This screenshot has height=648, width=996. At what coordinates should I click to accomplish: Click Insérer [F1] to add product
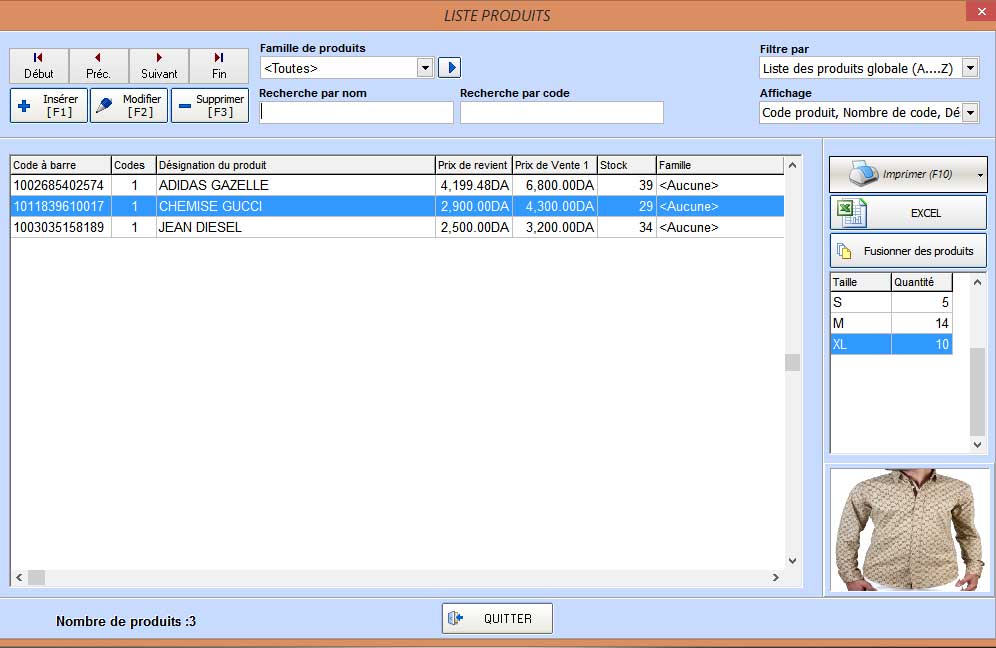click(49, 105)
